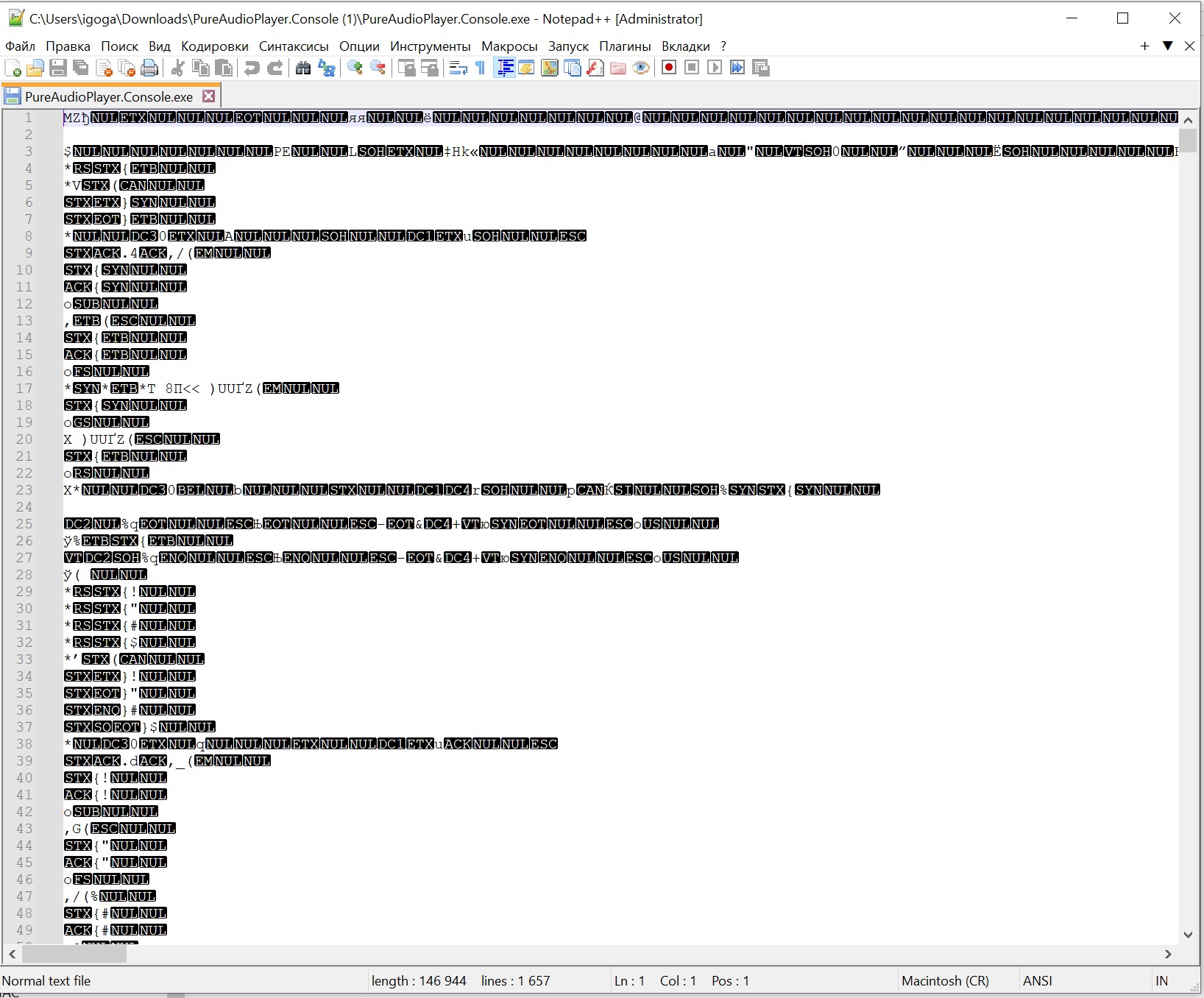This screenshot has height=998, width=1204.
Task: Open the Опции menu
Action: [359, 46]
